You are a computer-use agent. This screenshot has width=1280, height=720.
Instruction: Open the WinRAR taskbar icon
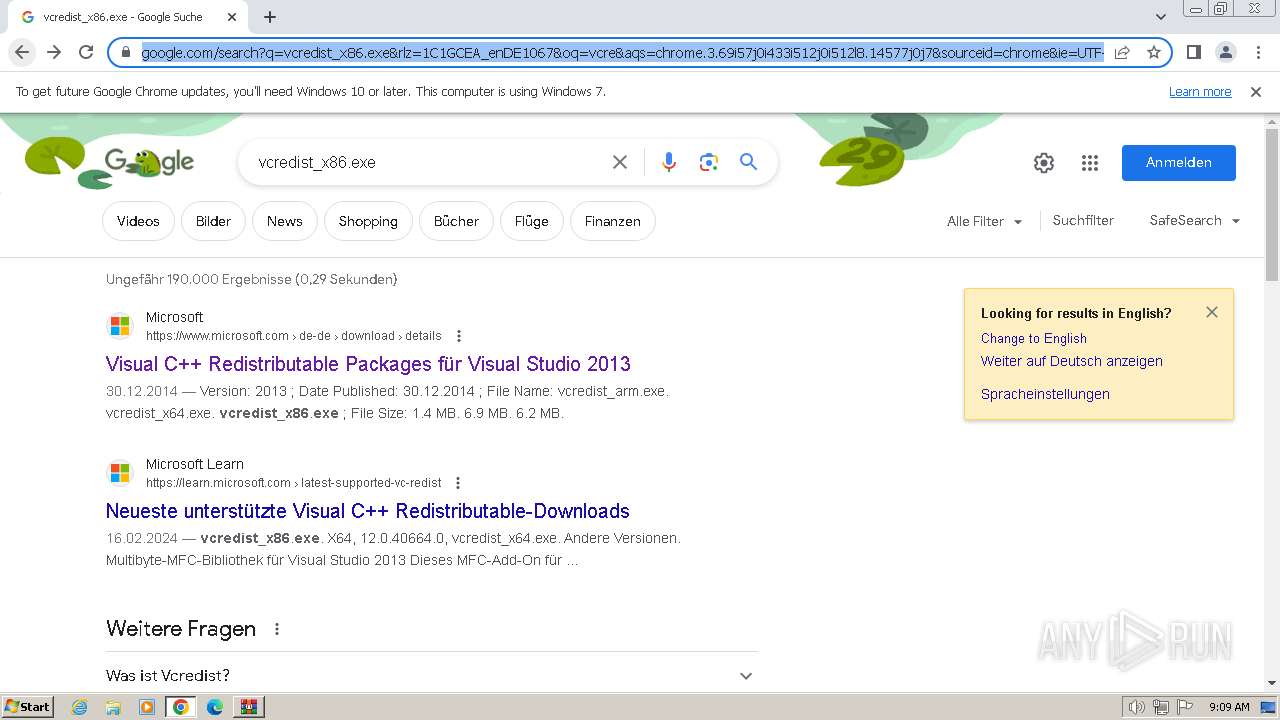tap(249, 707)
